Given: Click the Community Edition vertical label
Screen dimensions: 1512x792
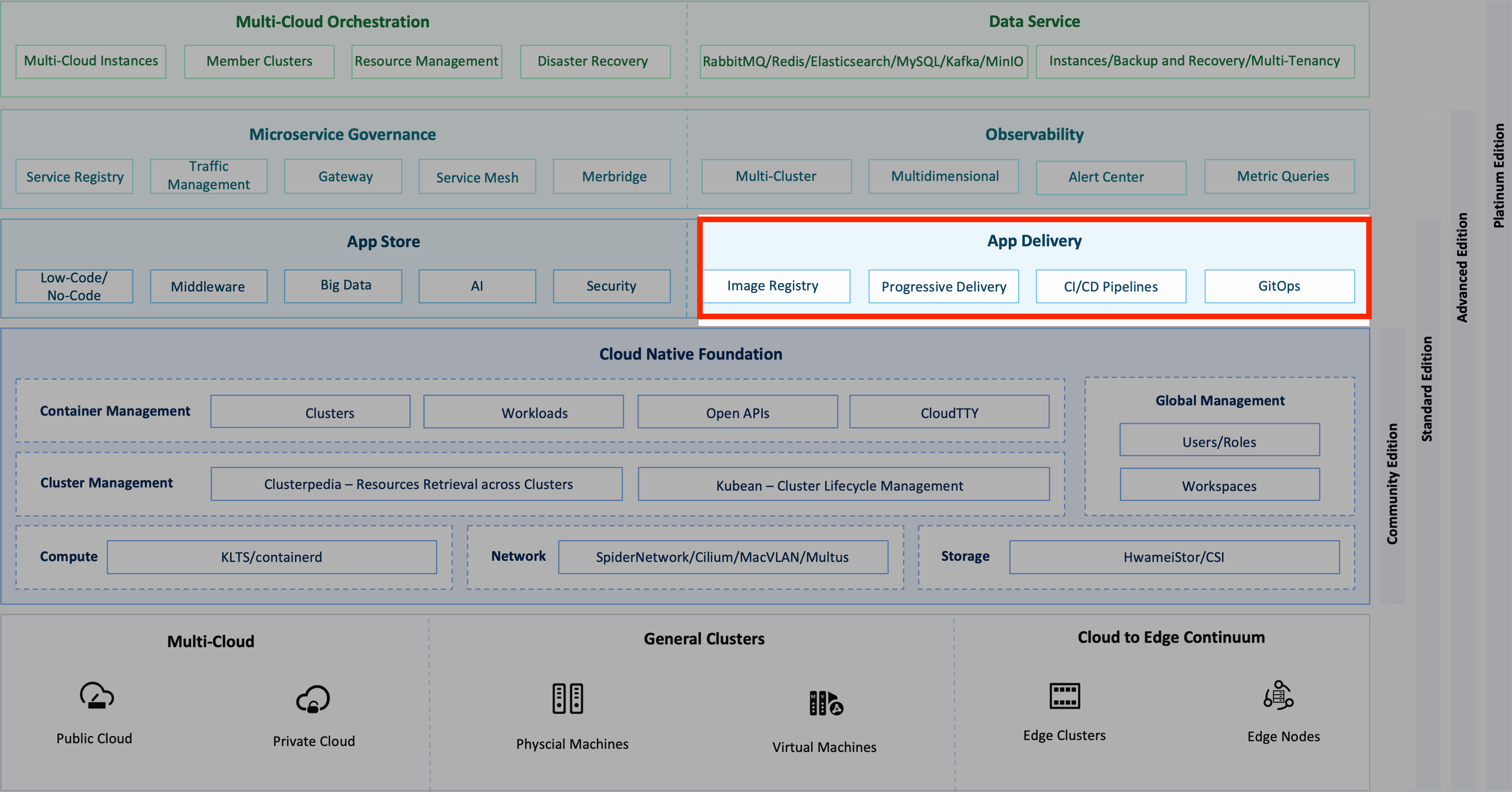Looking at the screenshot, I should click(x=1392, y=484).
